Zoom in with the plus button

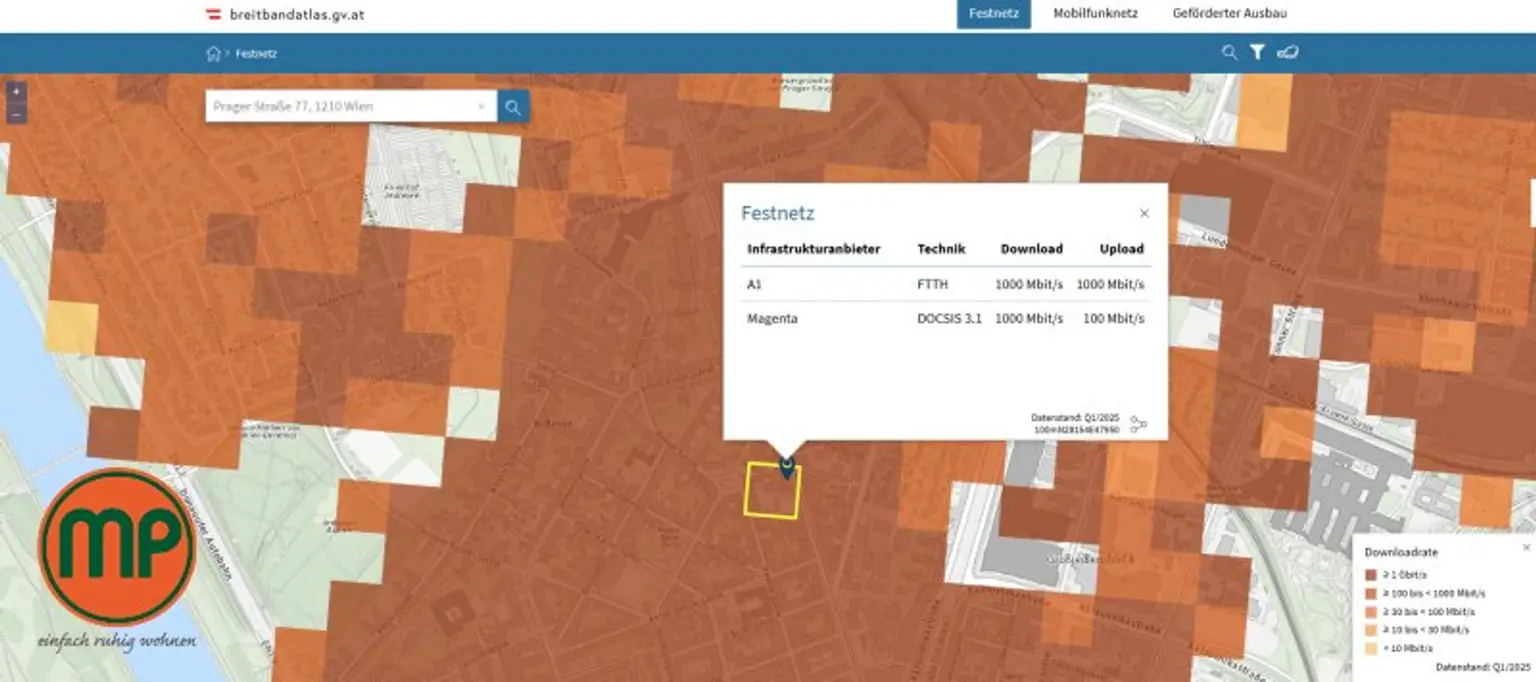tap(16, 91)
